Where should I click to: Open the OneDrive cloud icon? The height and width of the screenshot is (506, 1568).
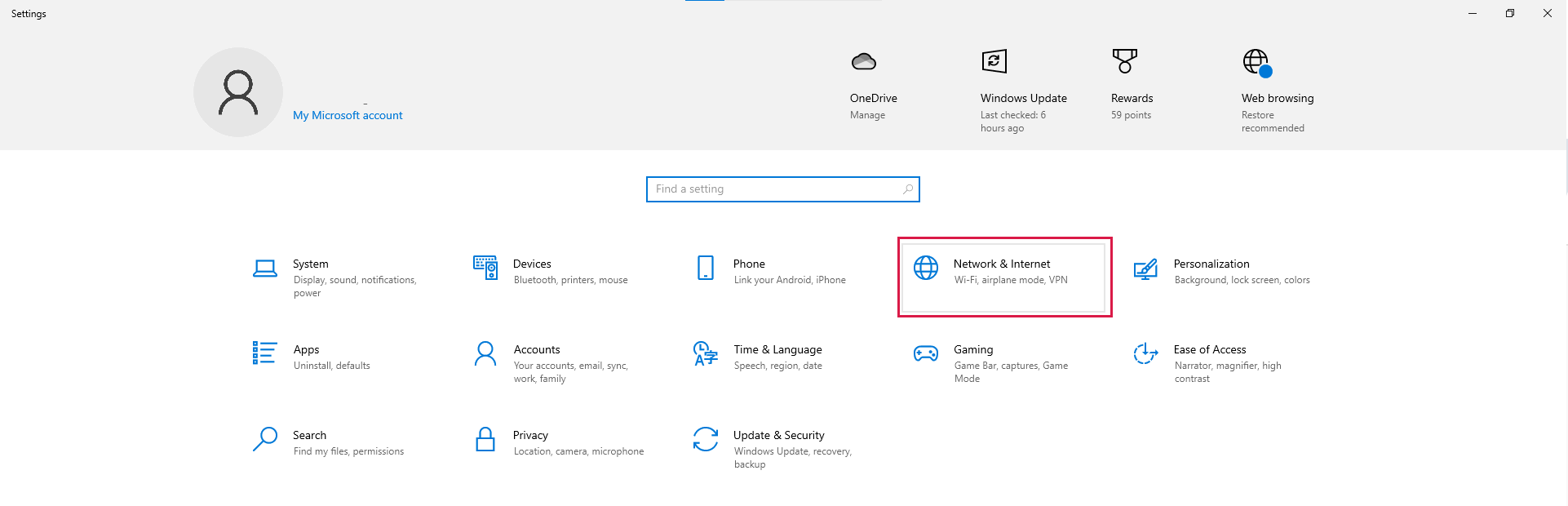pyautogui.click(x=864, y=61)
